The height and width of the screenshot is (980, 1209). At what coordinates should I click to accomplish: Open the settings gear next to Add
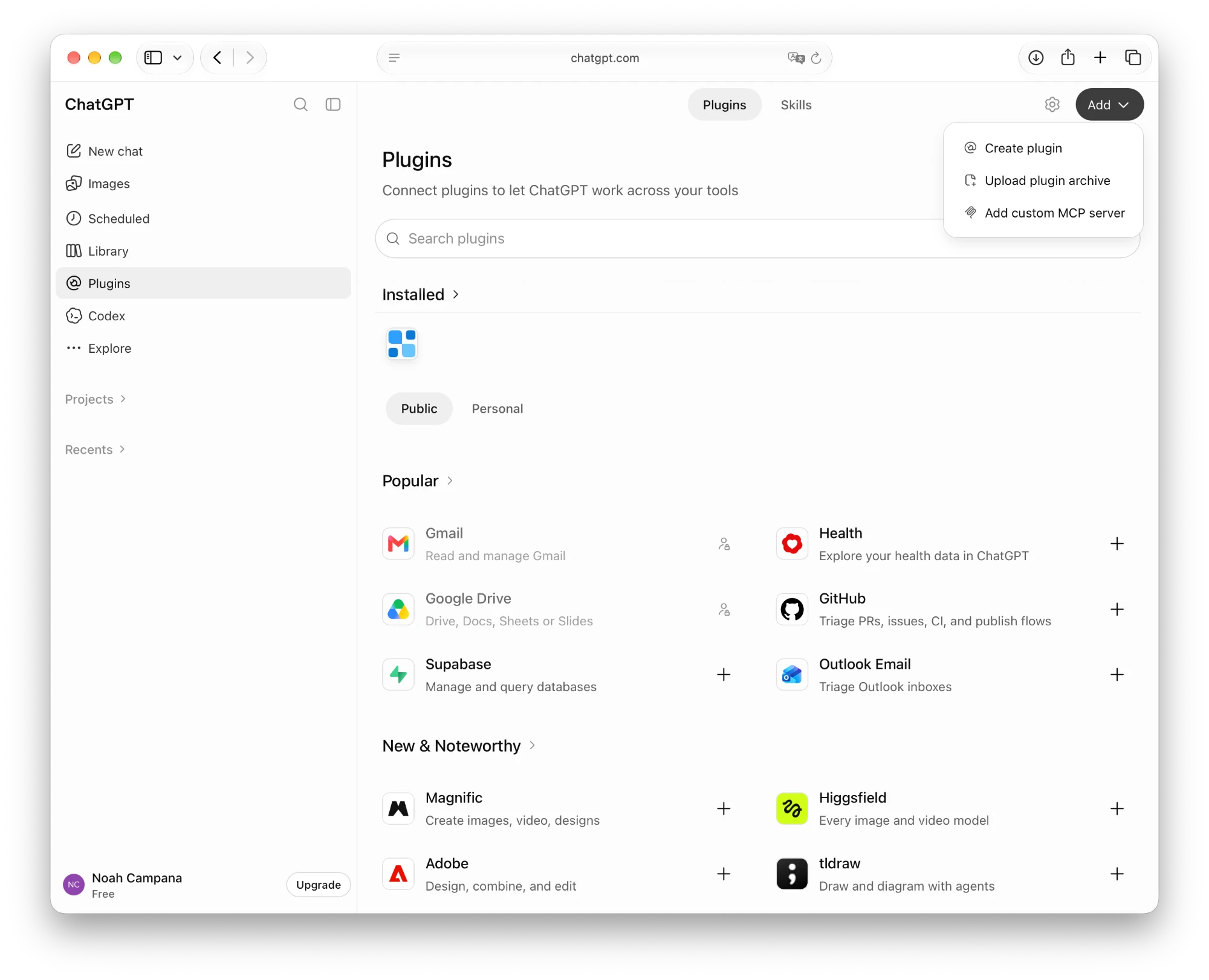coord(1052,105)
